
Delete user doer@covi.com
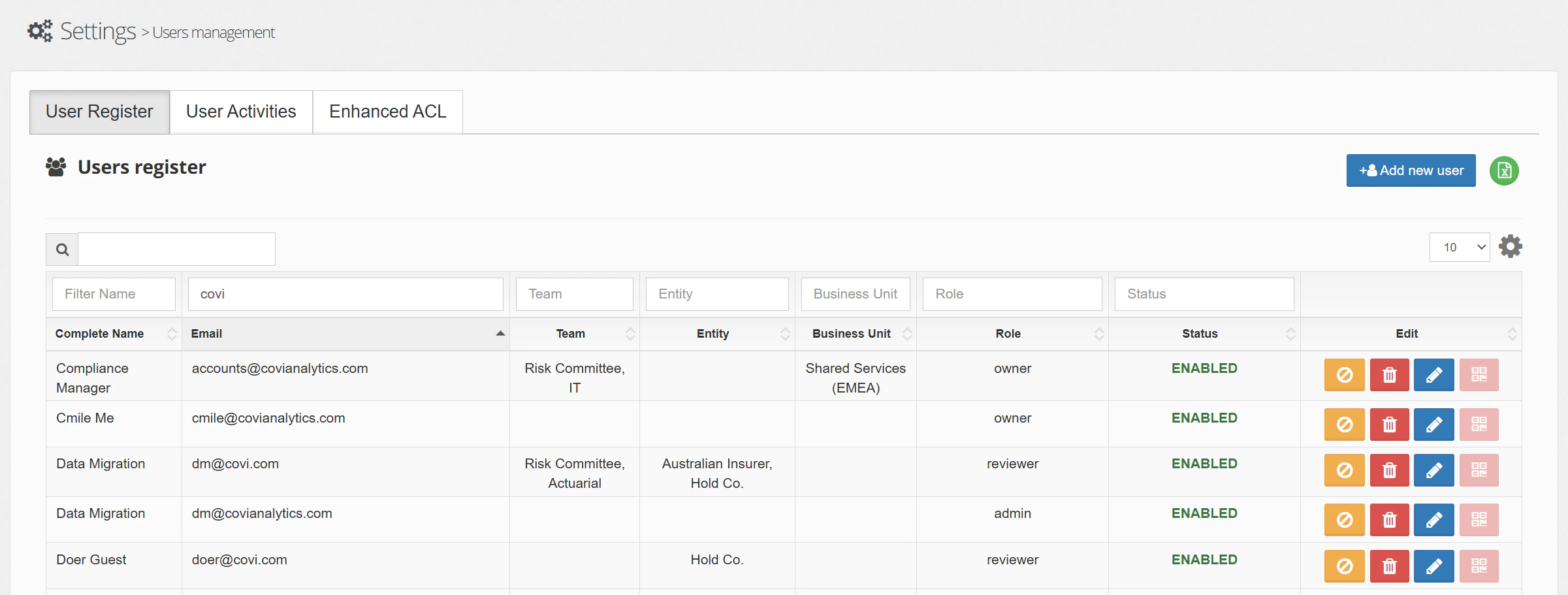(1390, 566)
